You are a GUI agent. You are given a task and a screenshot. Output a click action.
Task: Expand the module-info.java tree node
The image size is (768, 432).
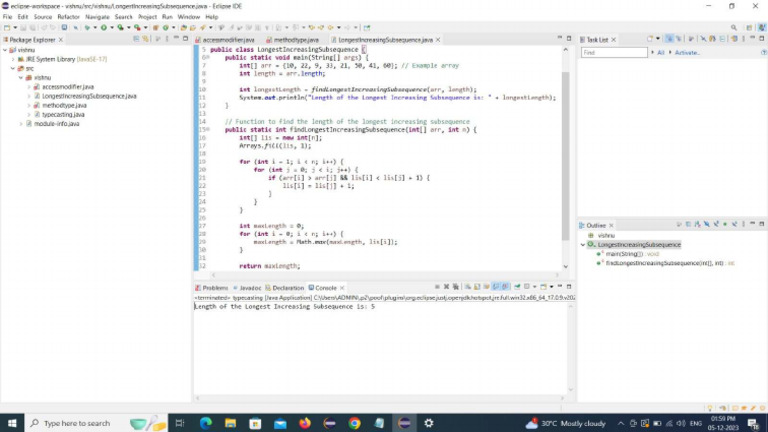pos(22,124)
